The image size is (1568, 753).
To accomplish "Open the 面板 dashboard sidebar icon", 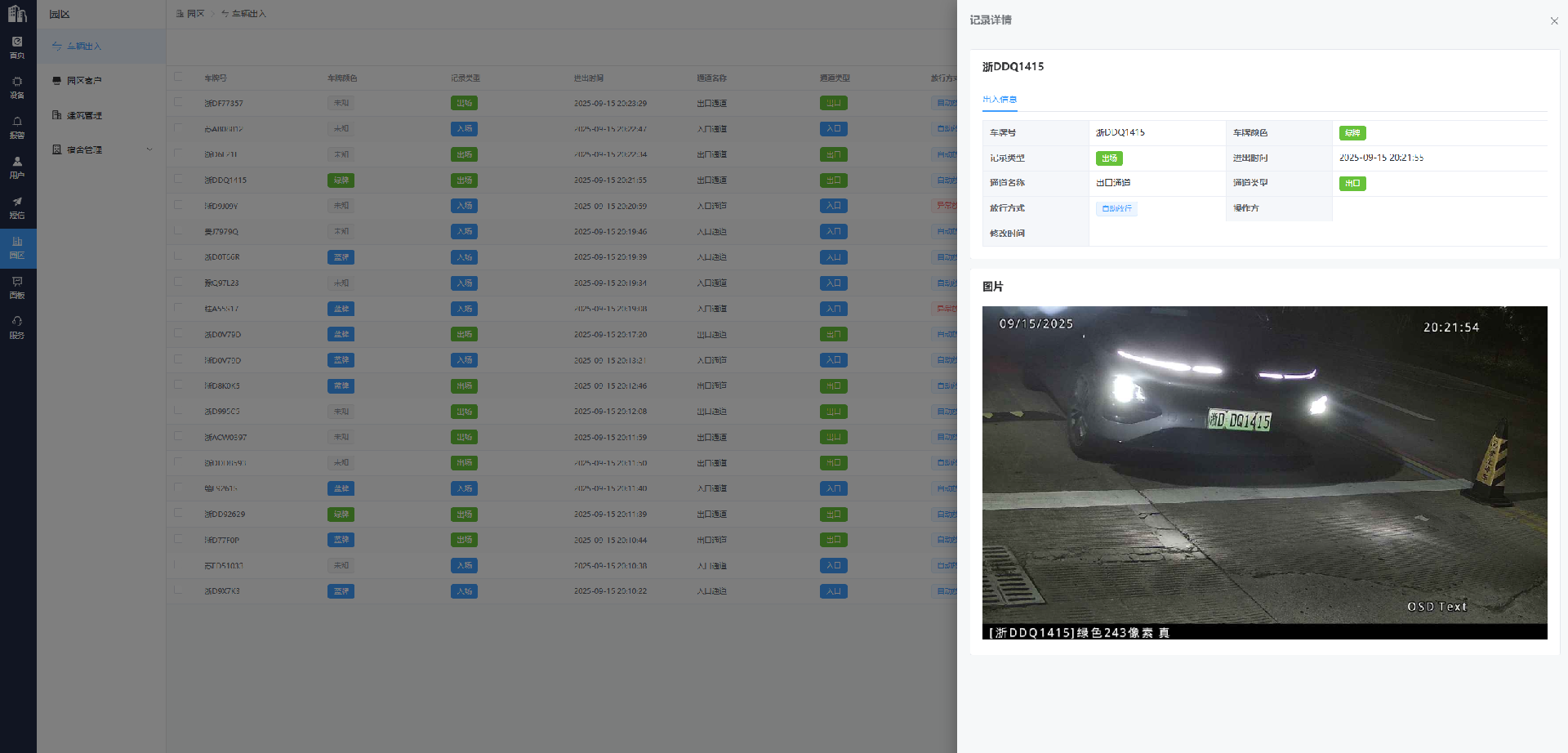I will click(x=17, y=287).
